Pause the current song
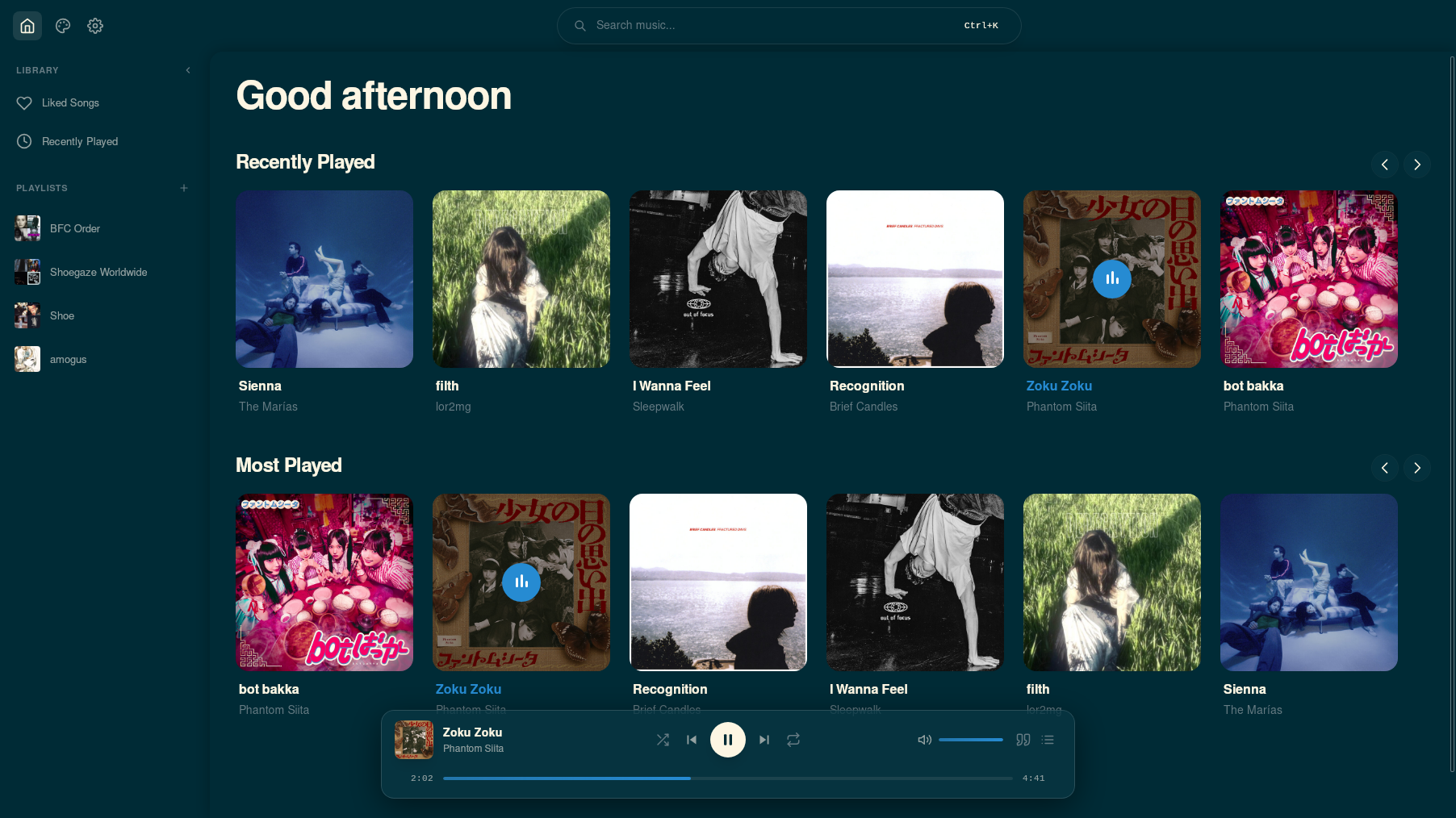The height and width of the screenshot is (818, 1456). (728, 740)
